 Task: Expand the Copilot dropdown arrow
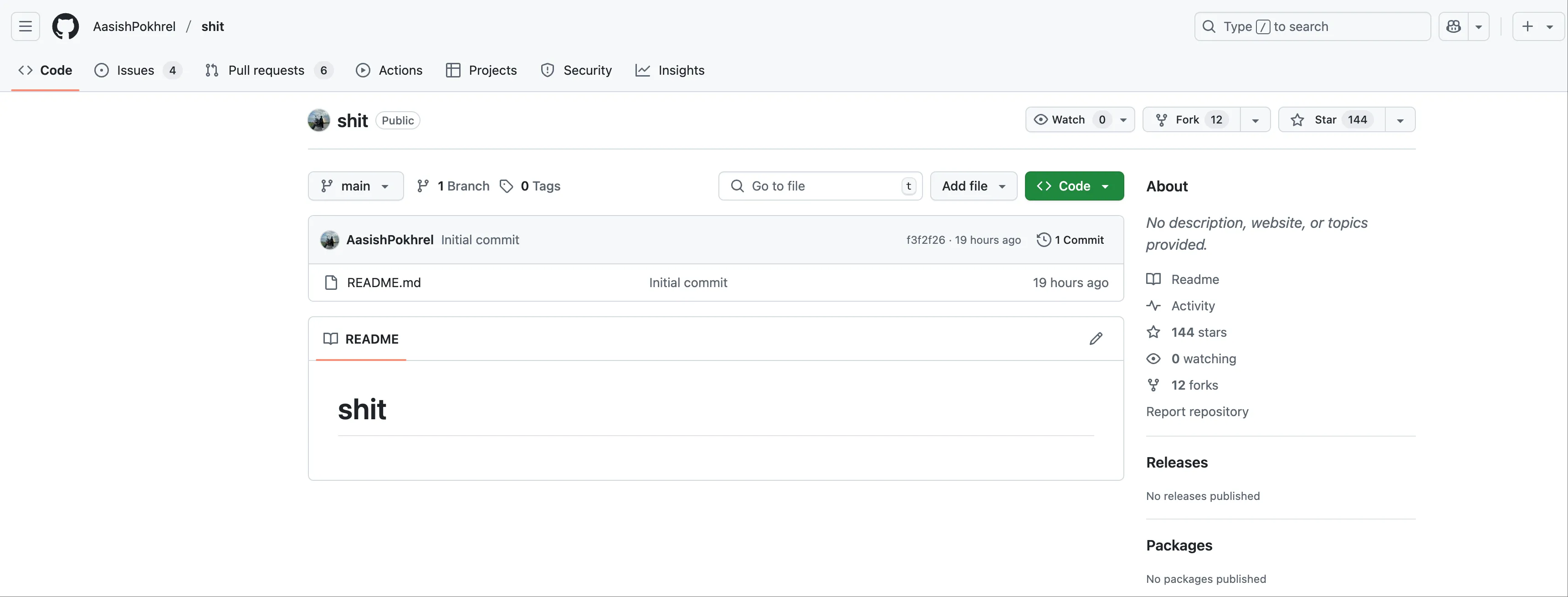(x=1479, y=26)
